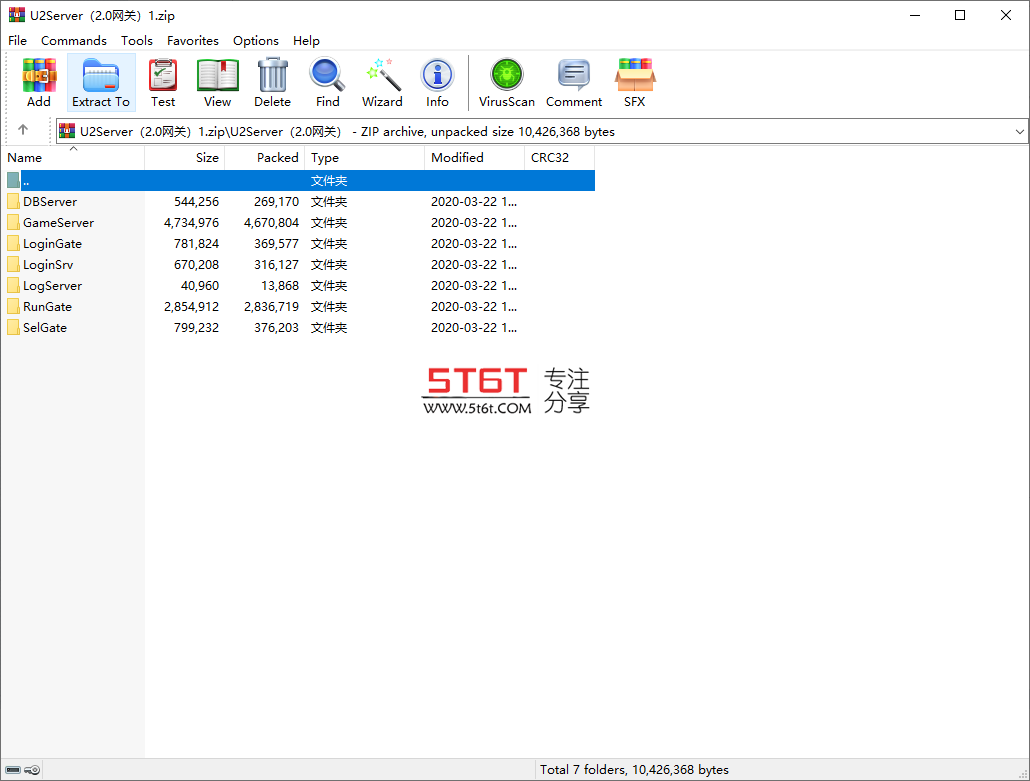Click the LogServer folder name

pyautogui.click(x=53, y=286)
